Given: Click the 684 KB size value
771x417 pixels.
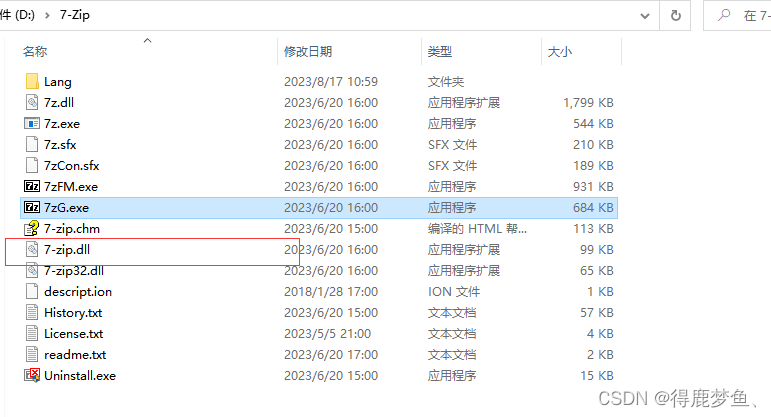Looking at the screenshot, I should [593, 208].
